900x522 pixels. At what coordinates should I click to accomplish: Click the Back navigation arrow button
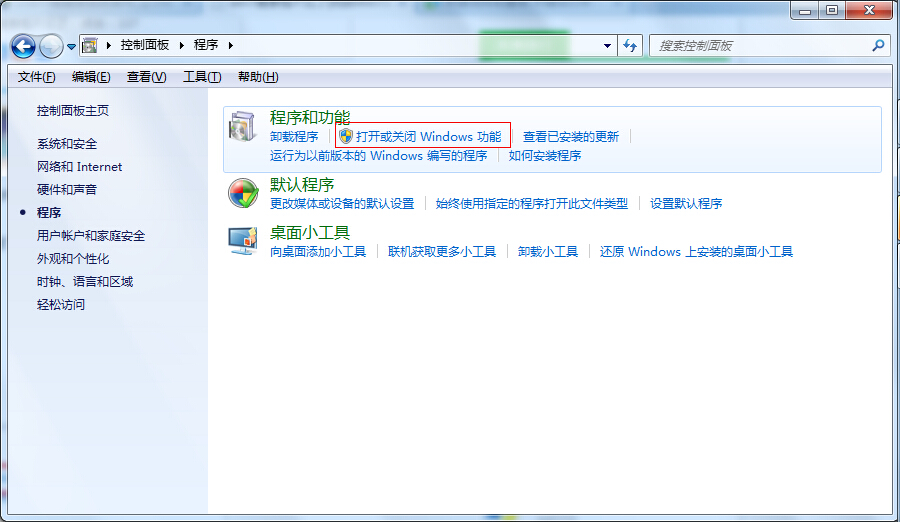tap(24, 46)
